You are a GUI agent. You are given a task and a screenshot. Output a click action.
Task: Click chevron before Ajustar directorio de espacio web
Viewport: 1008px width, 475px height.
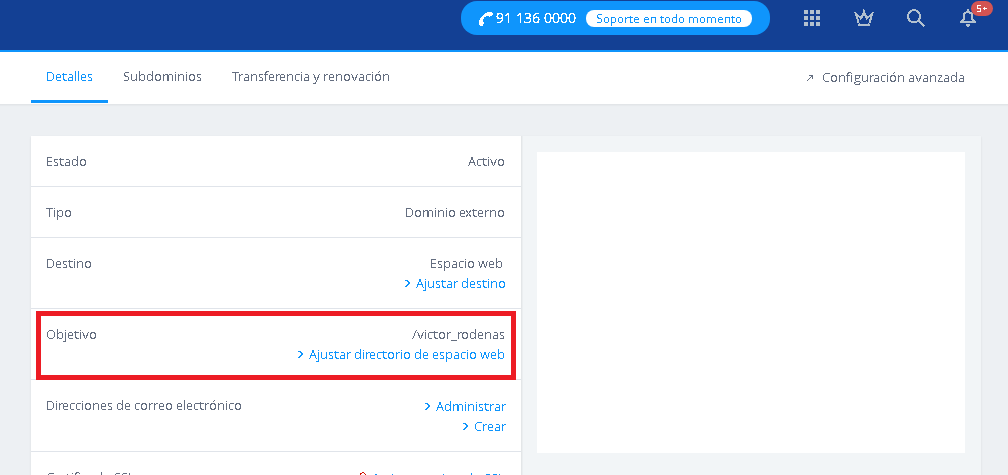(x=300, y=355)
